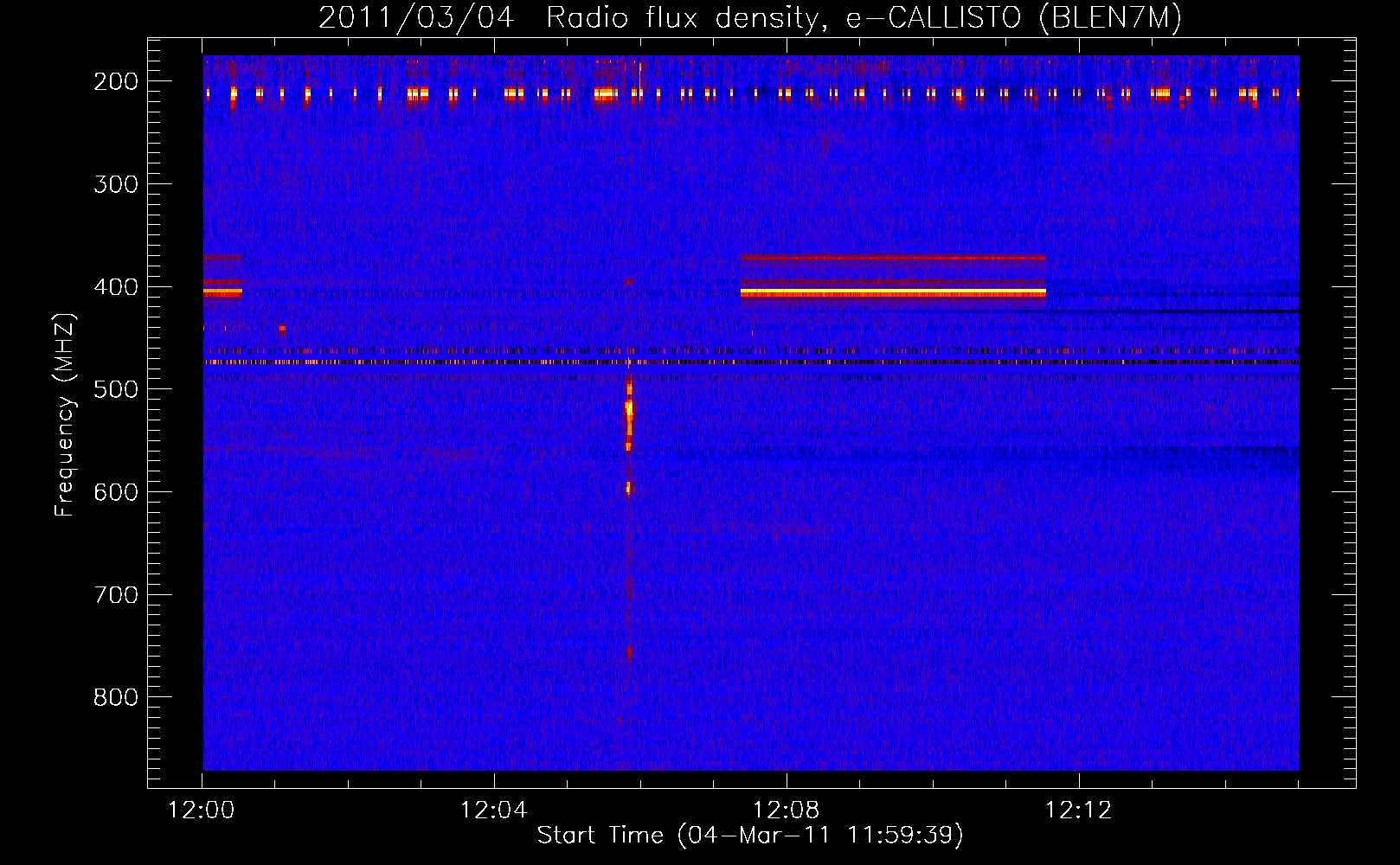The width and height of the screenshot is (1400, 865).
Task: Click the bright burst near 520 MHz
Action: pos(629,413)
